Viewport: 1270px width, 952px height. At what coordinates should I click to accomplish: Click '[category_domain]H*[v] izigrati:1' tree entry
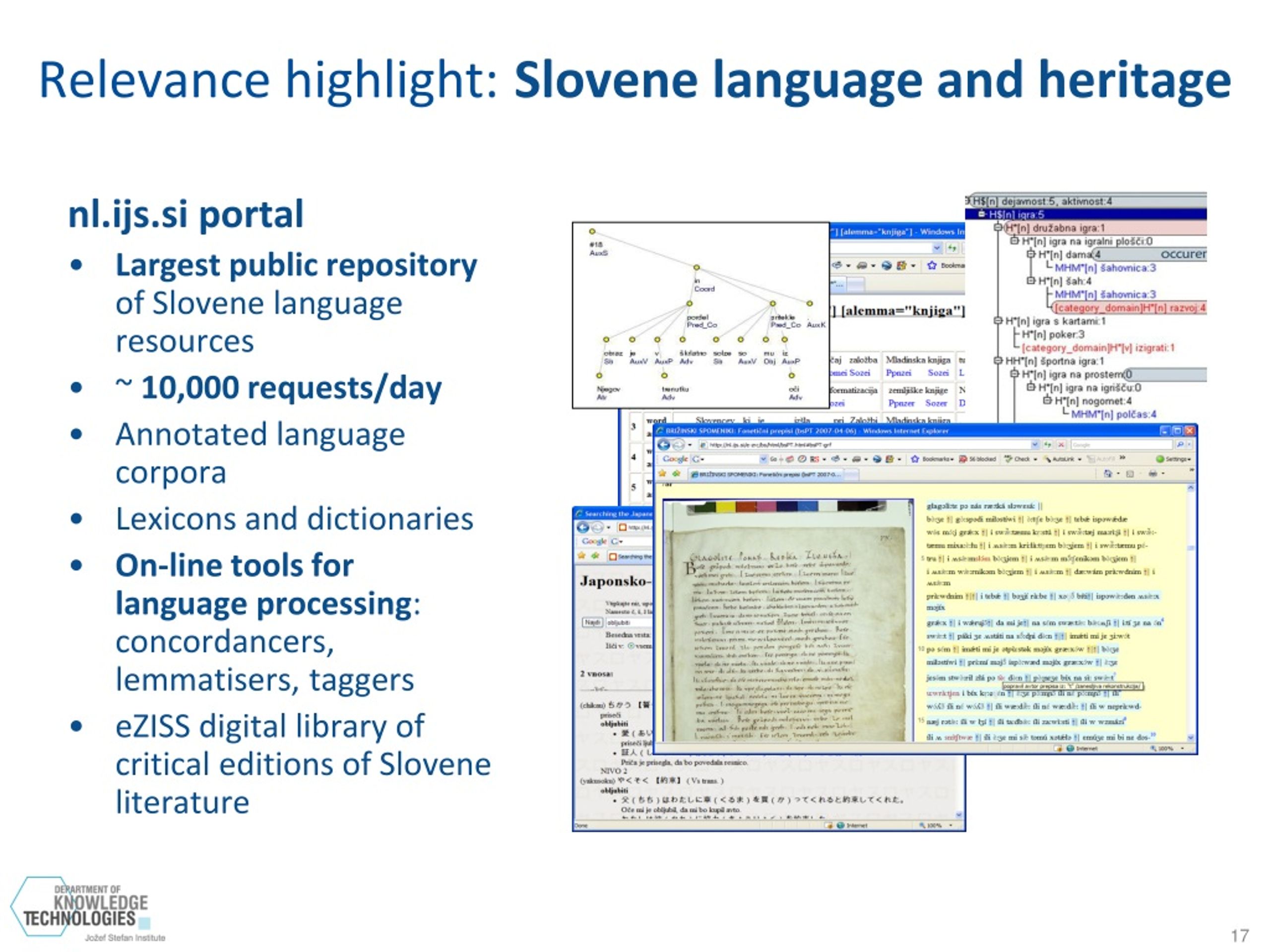pos(1098,348)
